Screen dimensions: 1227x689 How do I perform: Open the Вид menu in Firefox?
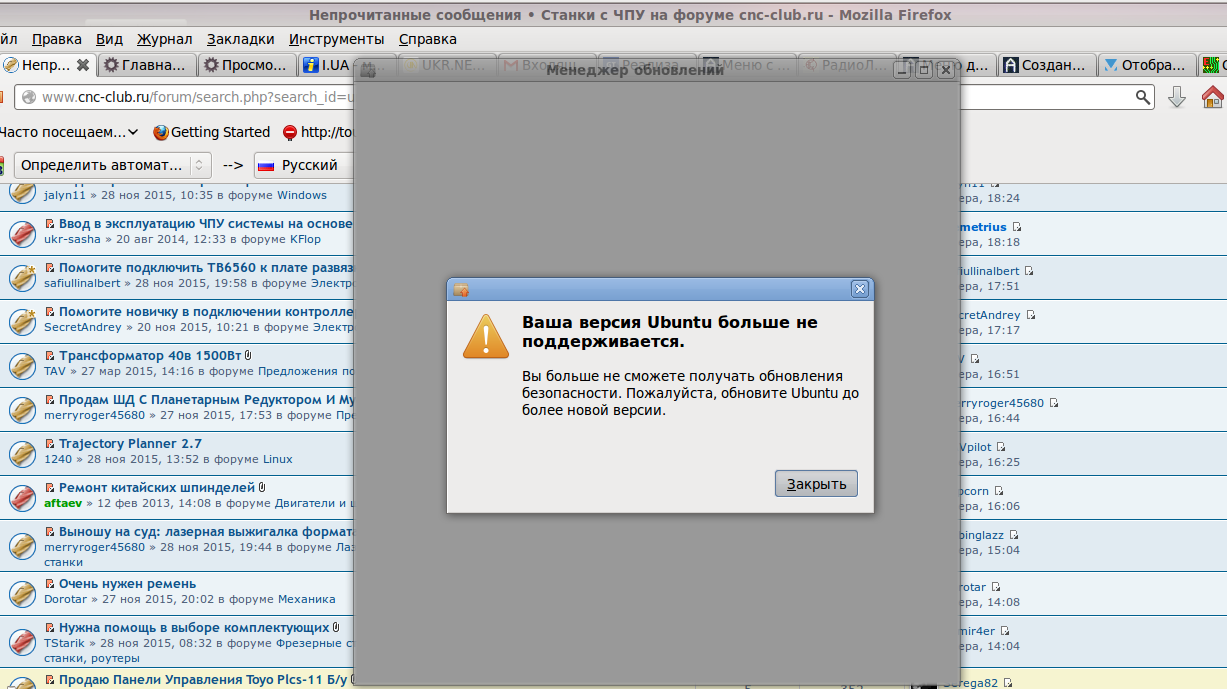click(110, 39)
